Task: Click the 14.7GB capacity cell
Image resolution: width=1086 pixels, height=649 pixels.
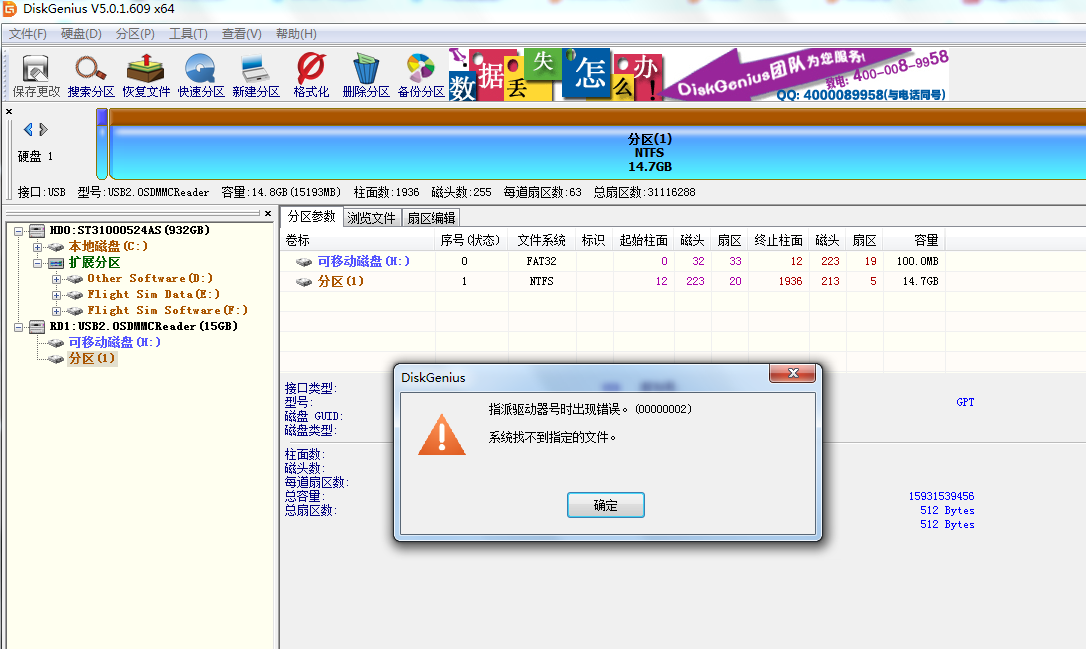Action: pyautogui.click(x=920, y=282)
